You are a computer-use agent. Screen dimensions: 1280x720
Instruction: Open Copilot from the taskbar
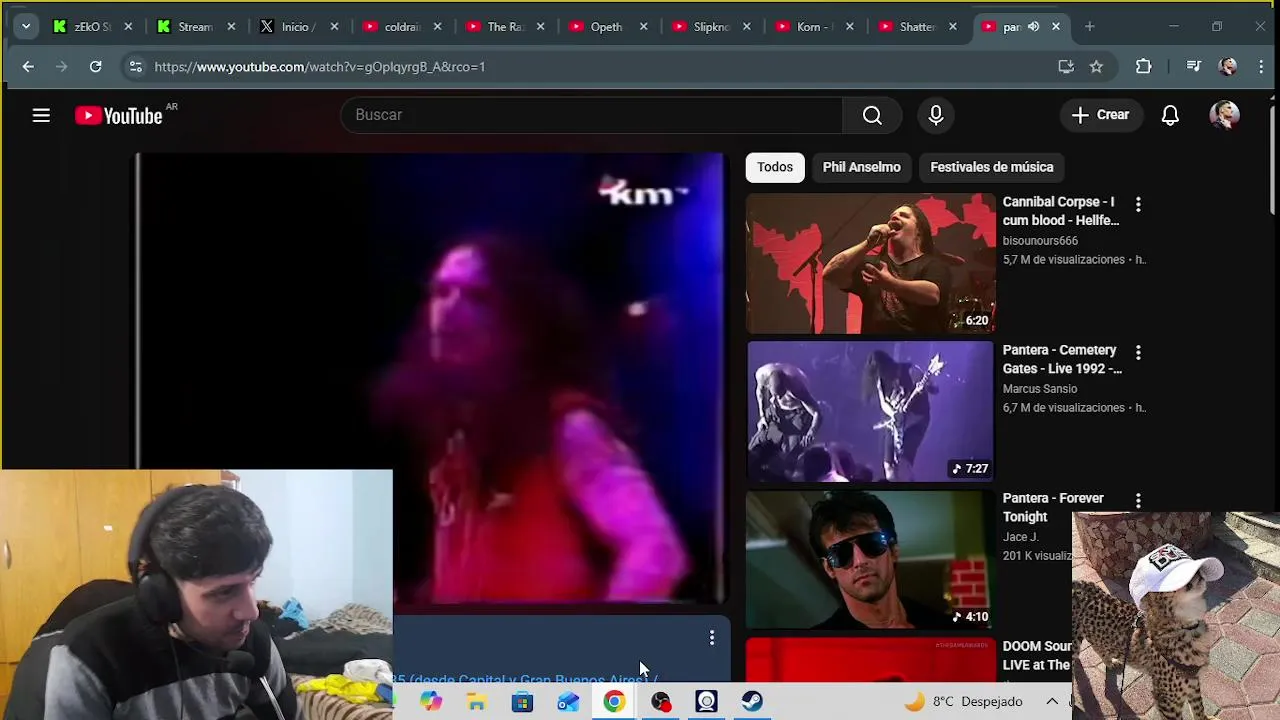431,702
